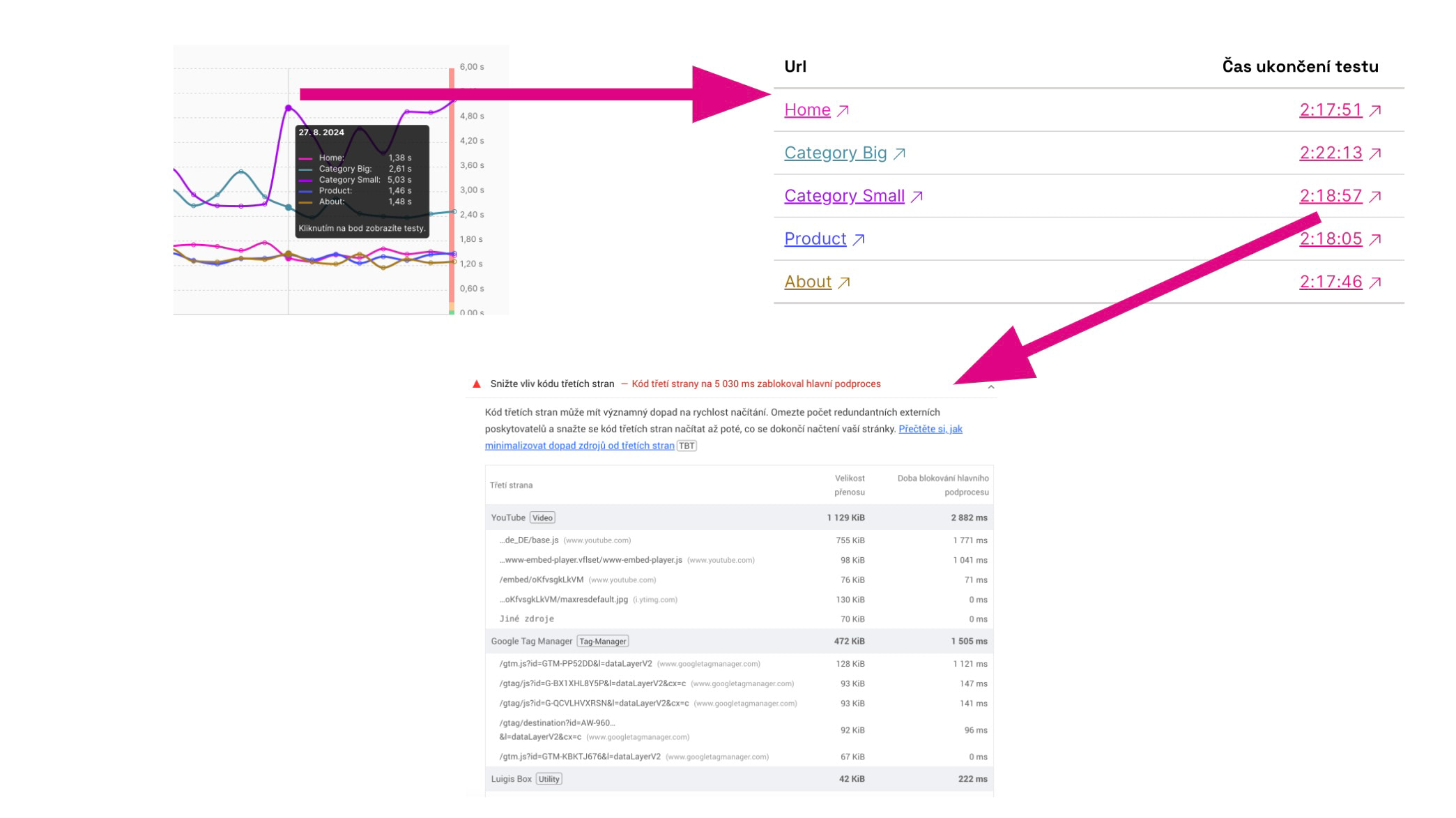Click arrow icon beside Category Small link
The image size is (1456, 818).
(917, 197)
